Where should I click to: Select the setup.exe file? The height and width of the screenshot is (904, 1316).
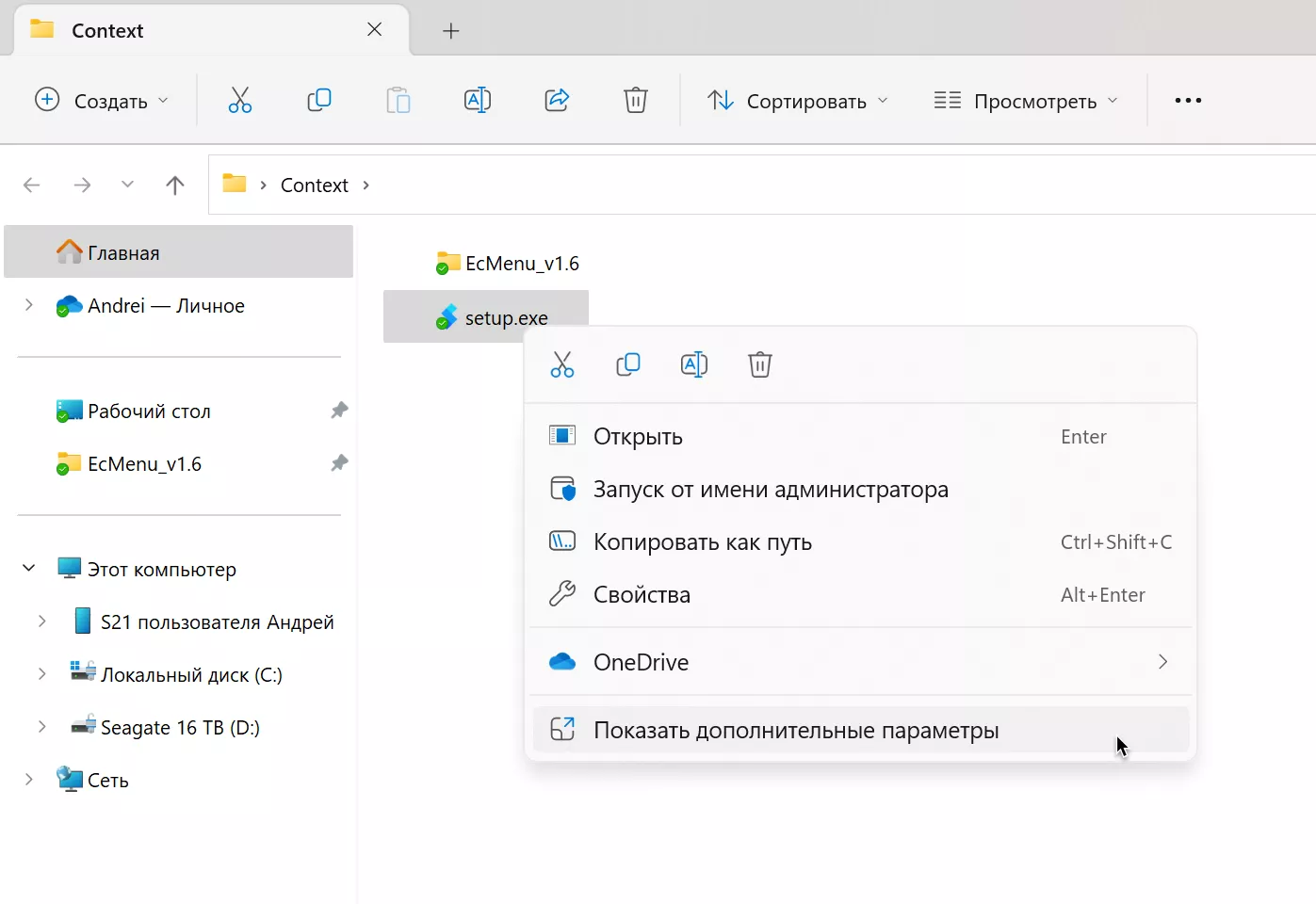486,317
